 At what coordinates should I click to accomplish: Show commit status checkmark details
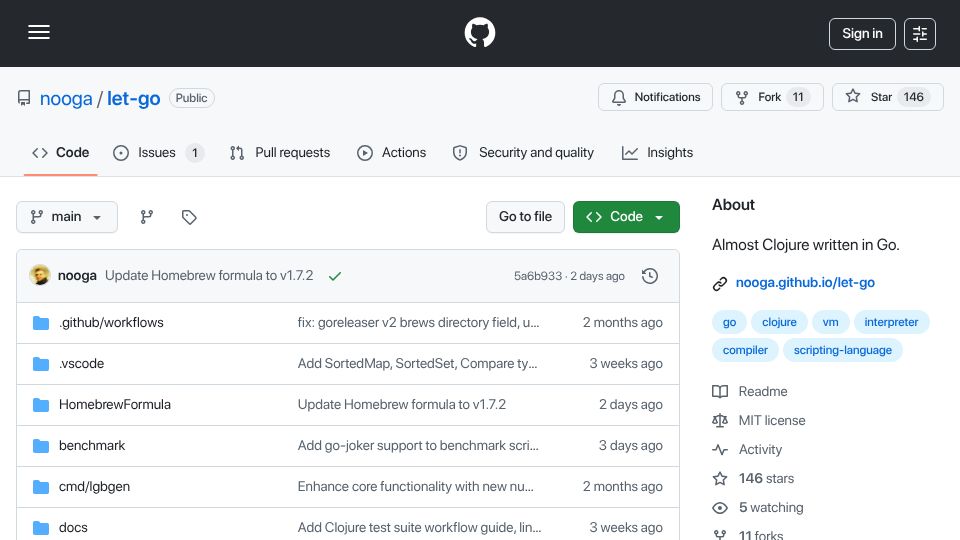coord(335,276)
